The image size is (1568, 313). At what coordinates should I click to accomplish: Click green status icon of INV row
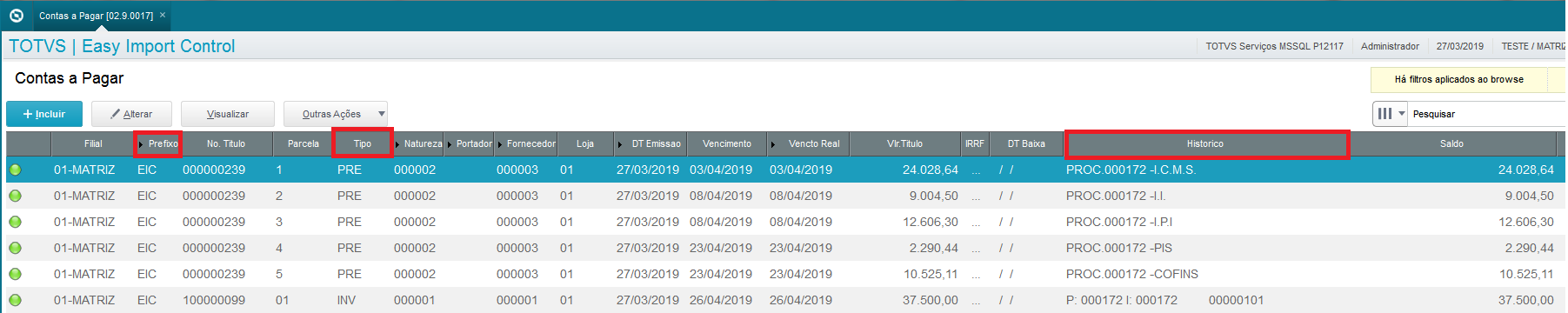point(15,300)
